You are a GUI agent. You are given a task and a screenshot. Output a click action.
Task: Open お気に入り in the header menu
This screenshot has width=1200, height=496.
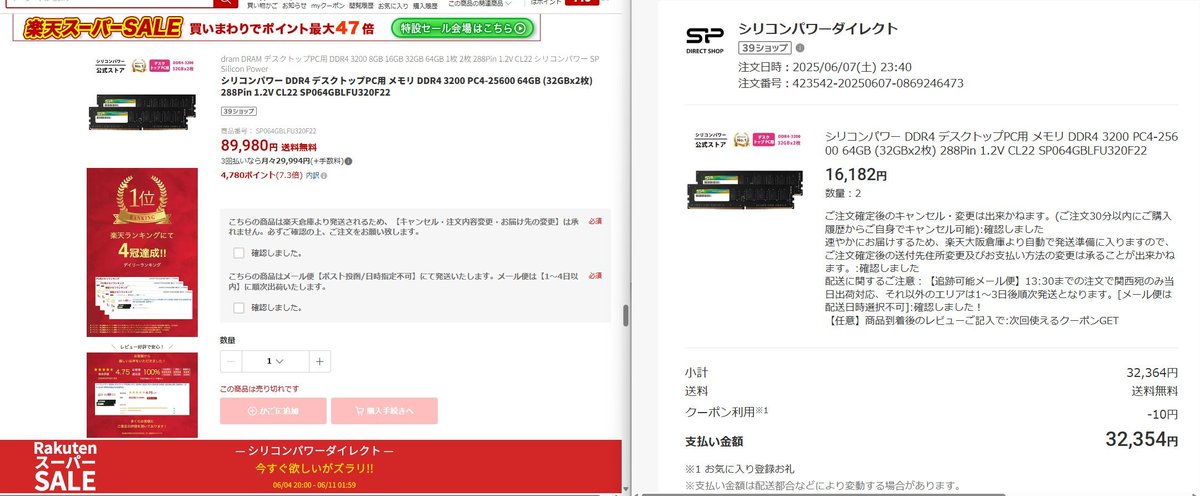[392, 5]
